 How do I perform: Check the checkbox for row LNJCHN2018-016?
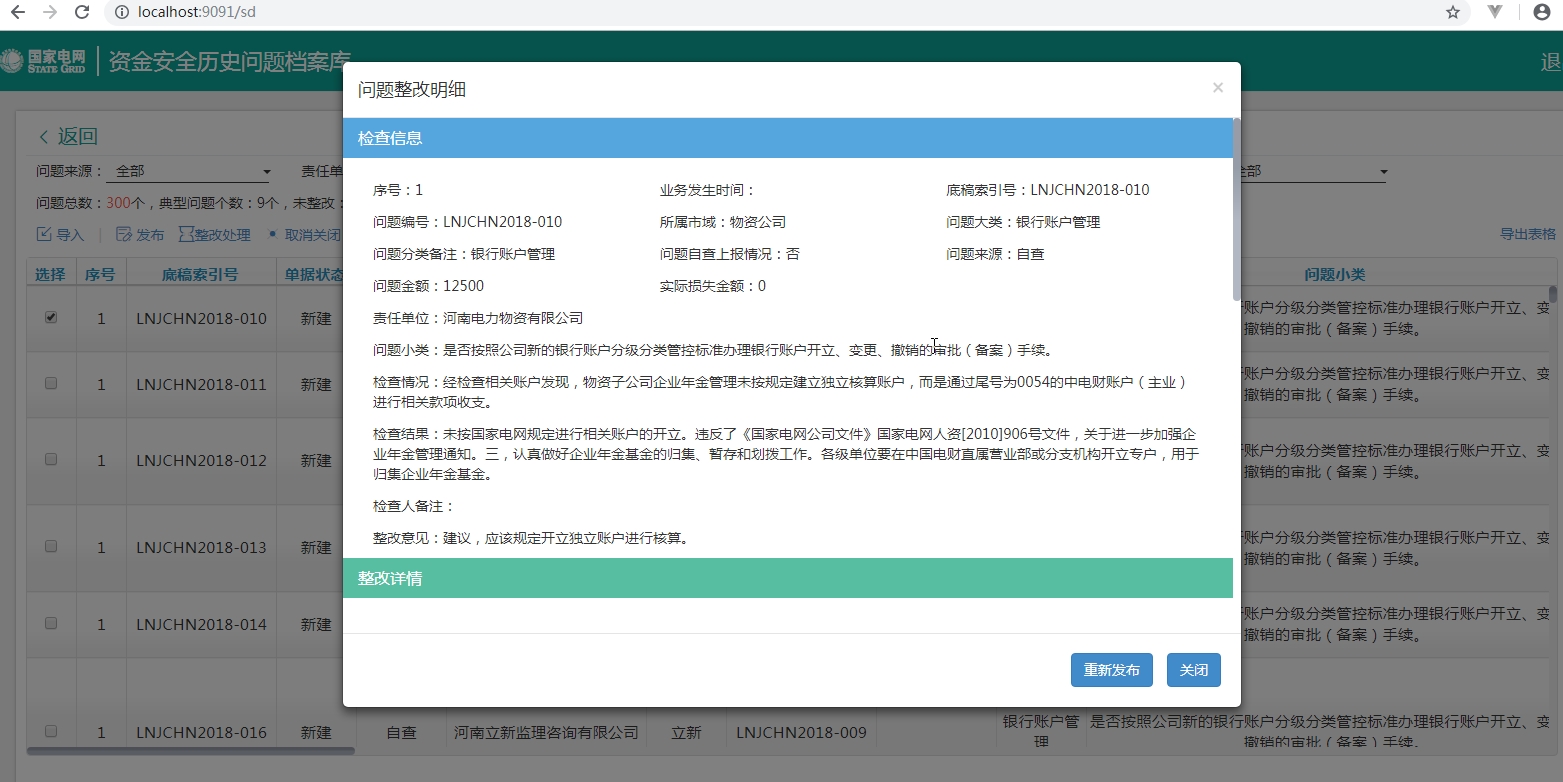point(51,731)
